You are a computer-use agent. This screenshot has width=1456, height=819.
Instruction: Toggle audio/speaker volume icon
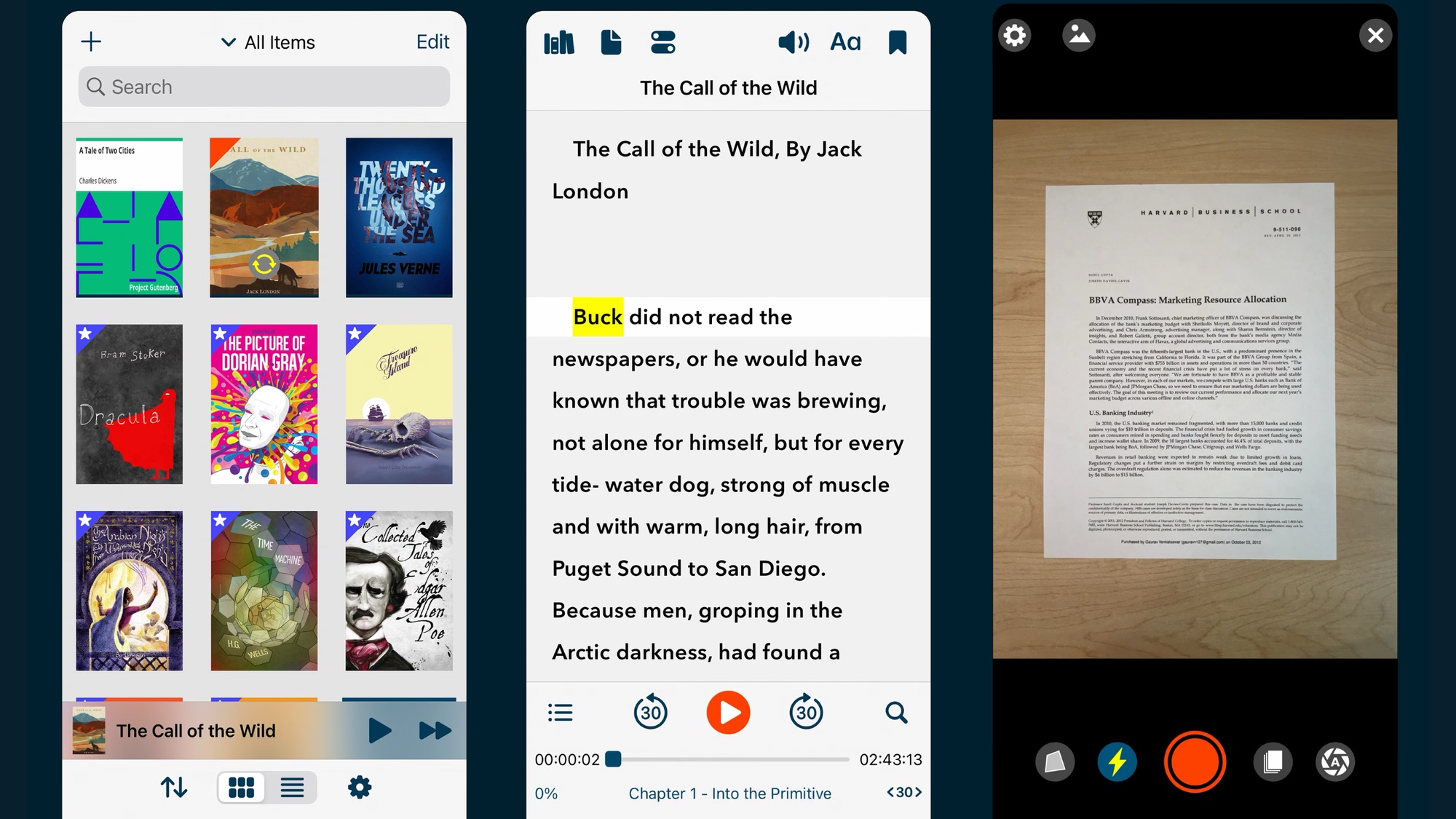(x=791, y=42)
